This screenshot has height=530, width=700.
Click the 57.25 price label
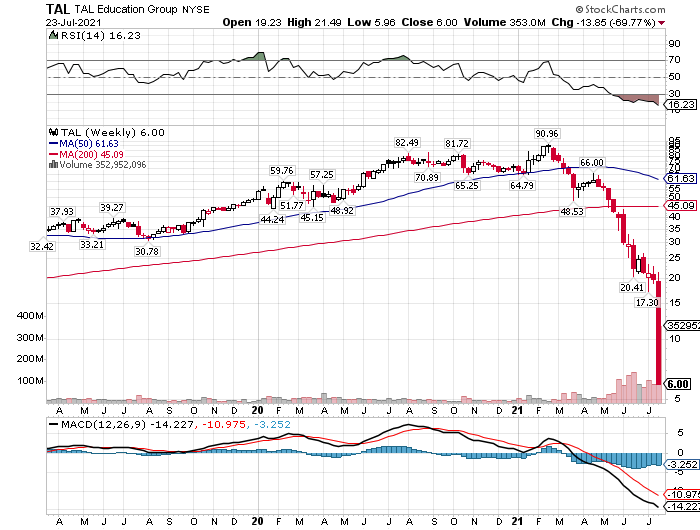322,175
